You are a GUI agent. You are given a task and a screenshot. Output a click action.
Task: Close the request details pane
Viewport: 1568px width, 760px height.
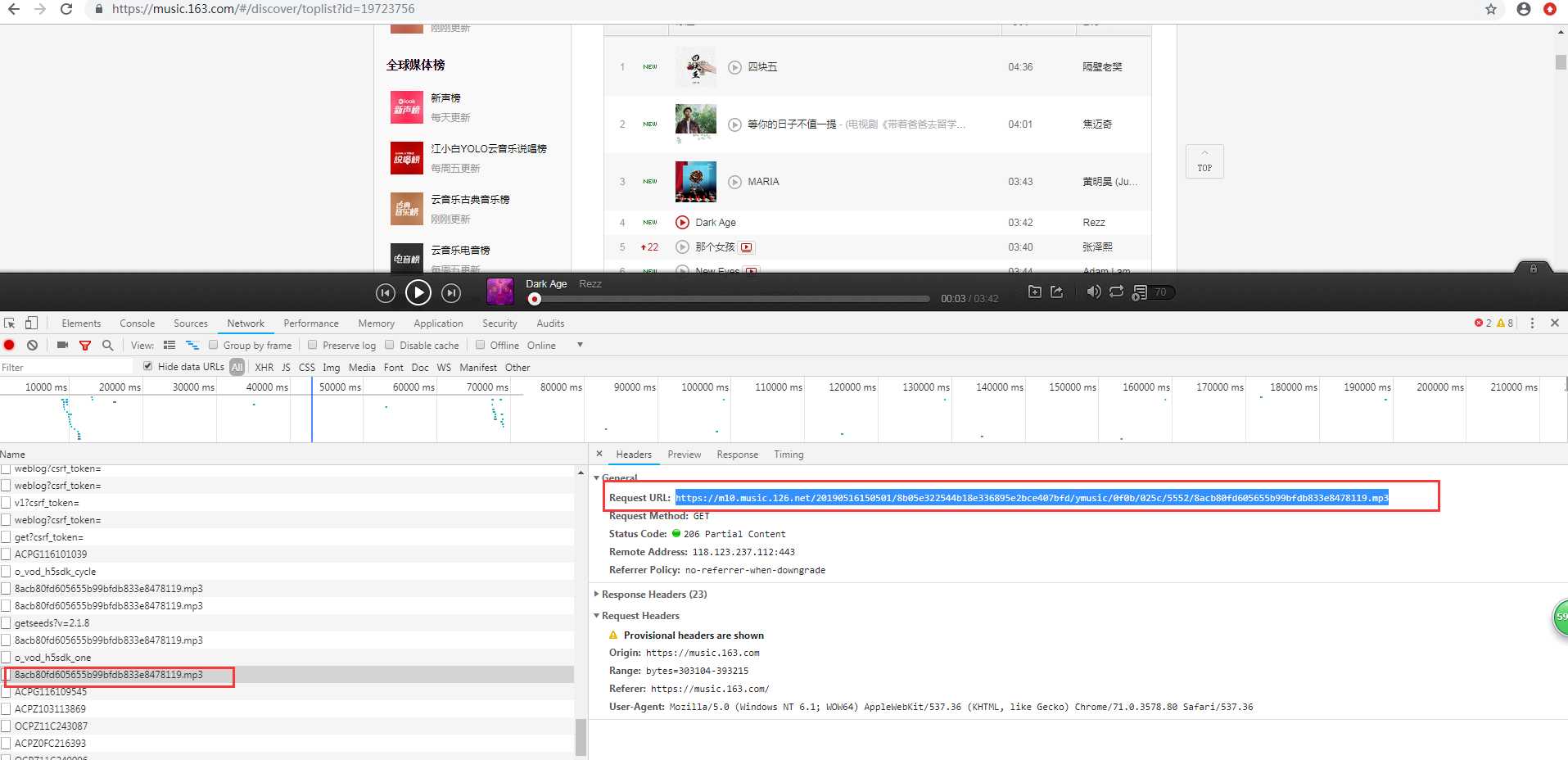coord(599,454)
